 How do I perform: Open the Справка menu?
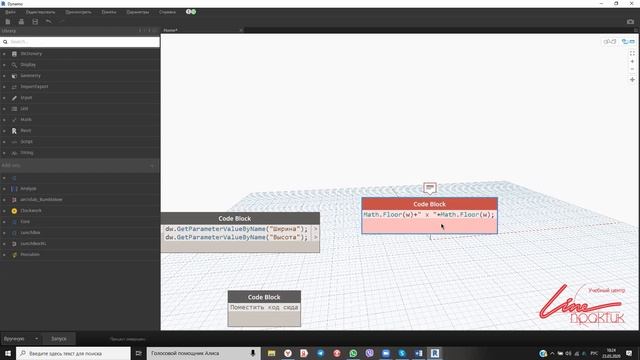click(167, 12)
